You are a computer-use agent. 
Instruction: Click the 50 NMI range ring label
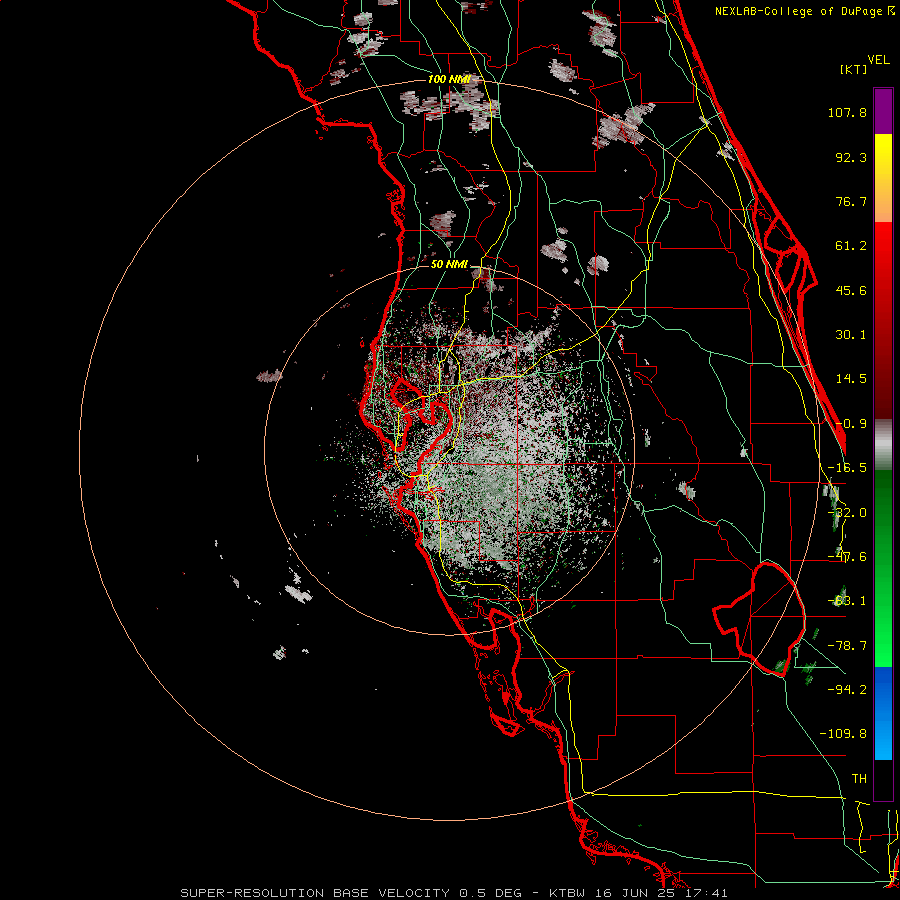tap(449, 264)
